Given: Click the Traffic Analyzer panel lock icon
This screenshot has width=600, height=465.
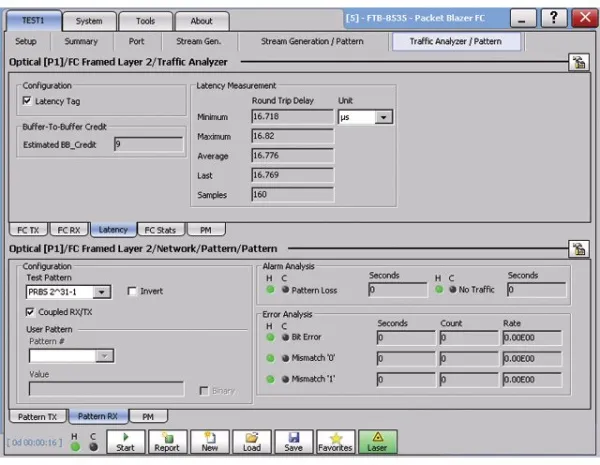Looking at the screenshot, I should point(577,64).
